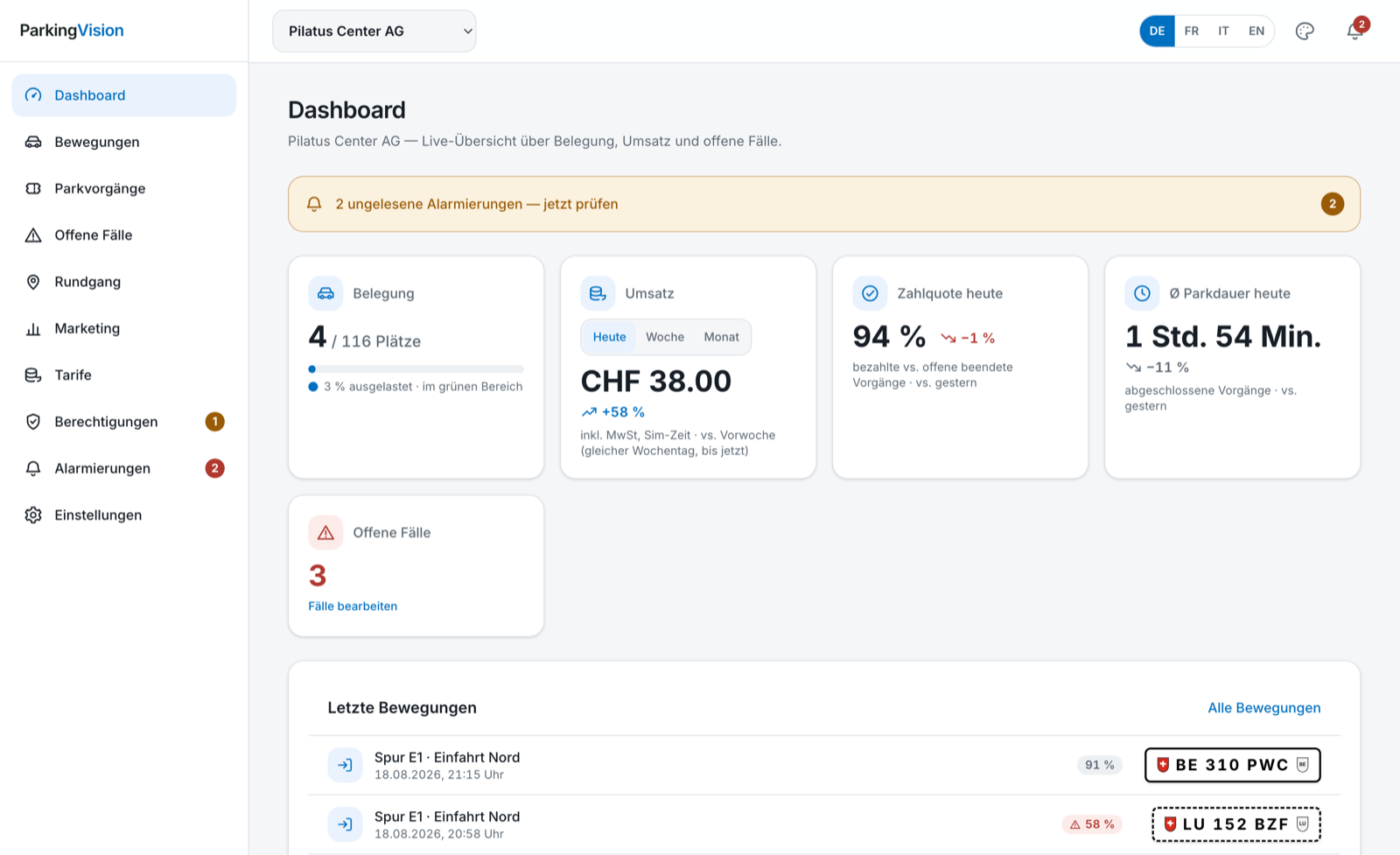Click the red warning icon on Offene Fälle card
Image resolution: width=1400 pixels, height=855 pixels.
(325, 532)
